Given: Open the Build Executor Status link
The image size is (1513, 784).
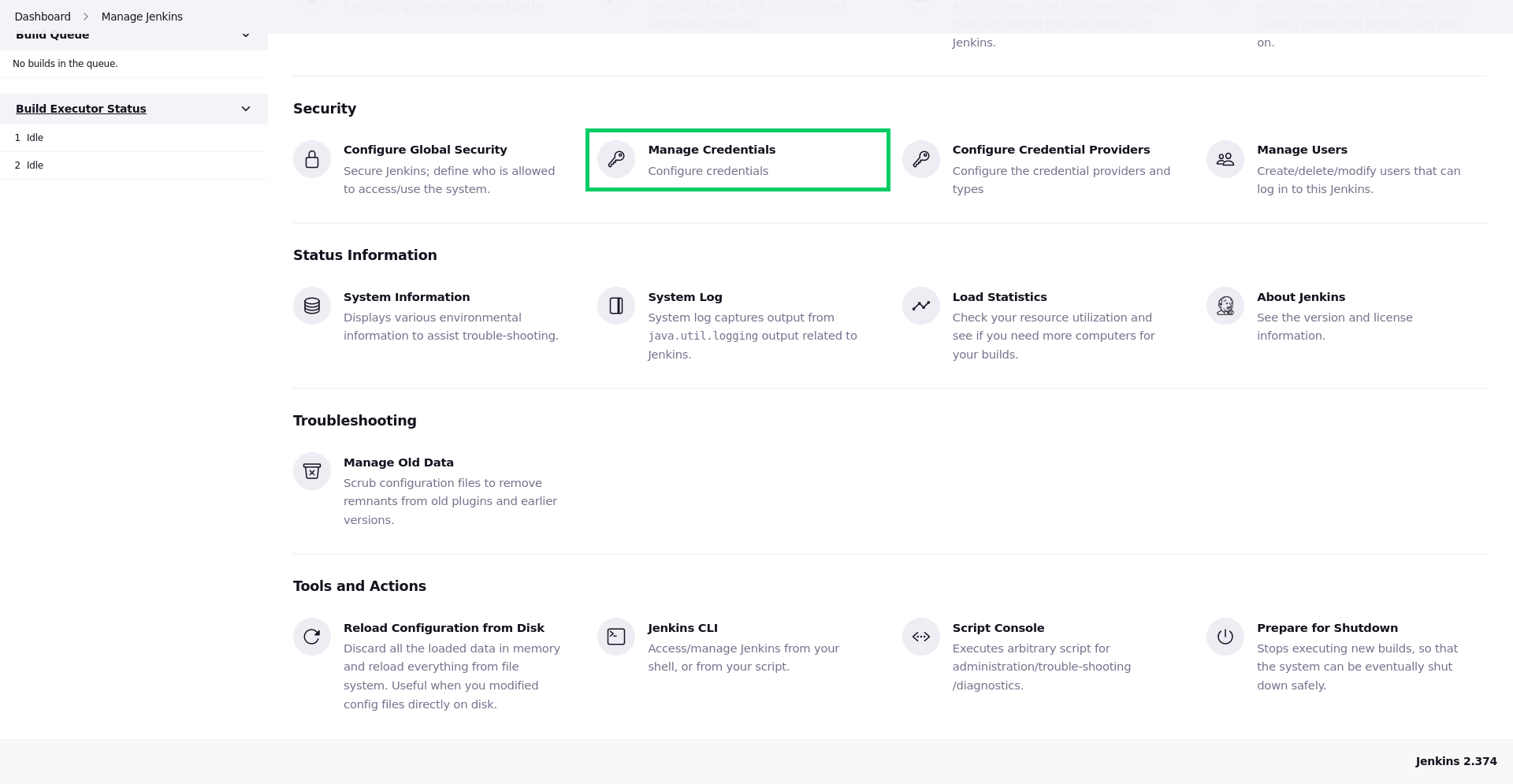Looking at the screenshot, I should (x=81, y=109).
